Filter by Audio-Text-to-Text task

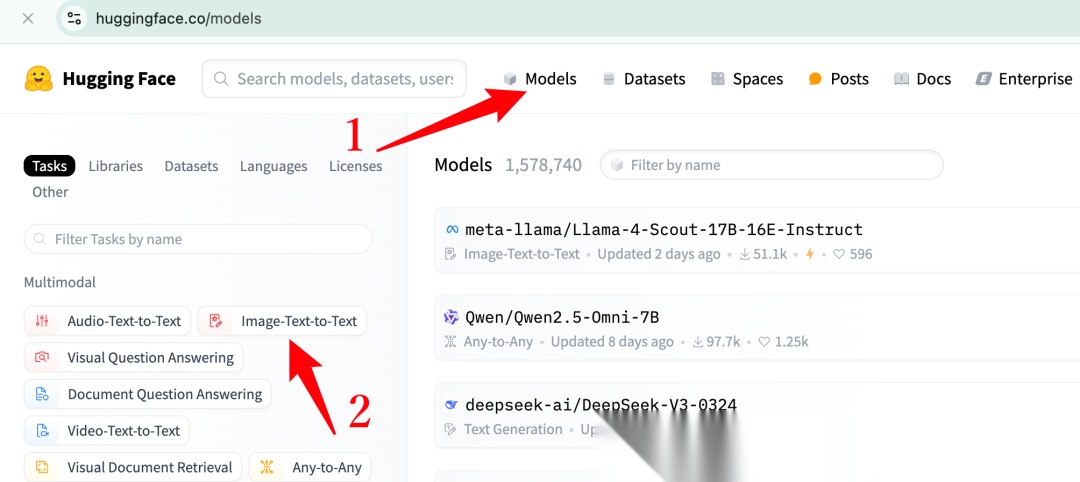(x=107, y=321)
